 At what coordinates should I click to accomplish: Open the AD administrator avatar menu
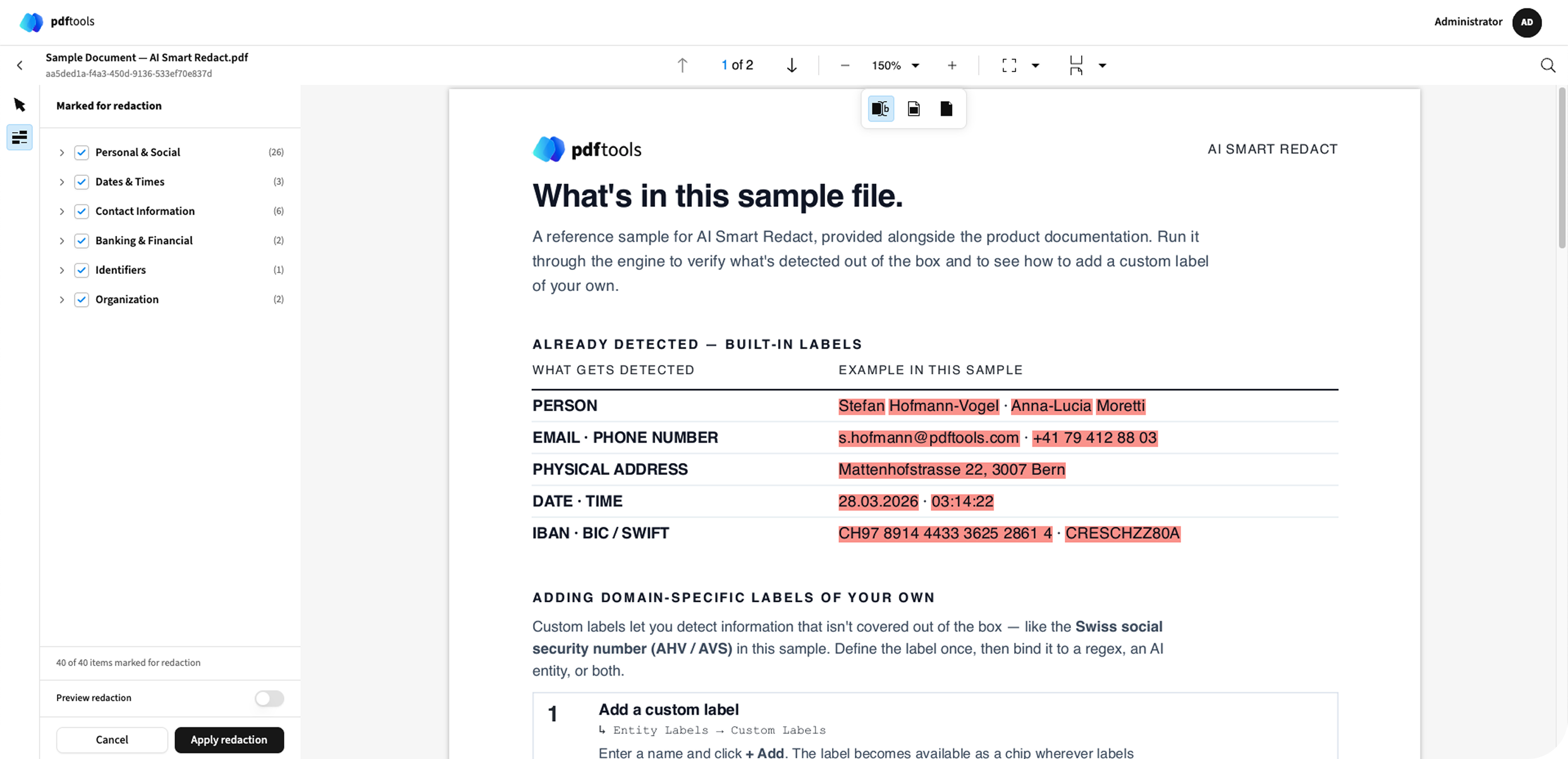pos(1527,22)
